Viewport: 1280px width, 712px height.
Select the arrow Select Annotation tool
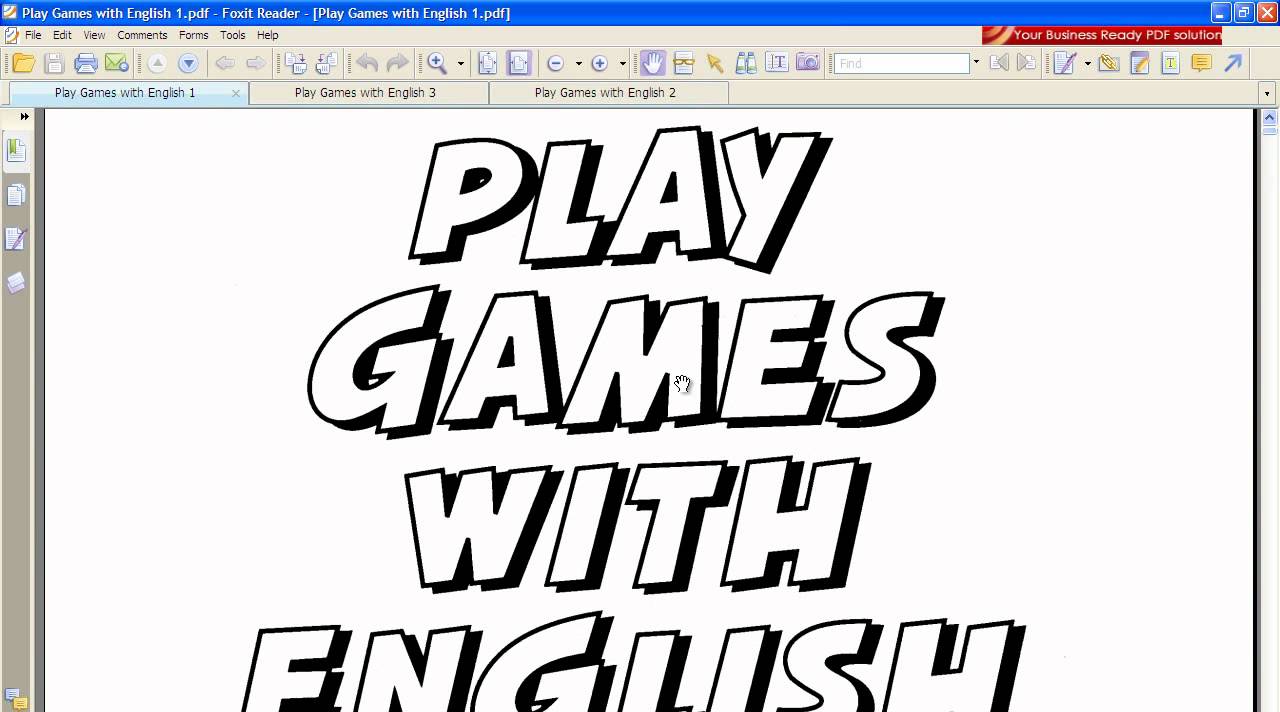[715, 63]
